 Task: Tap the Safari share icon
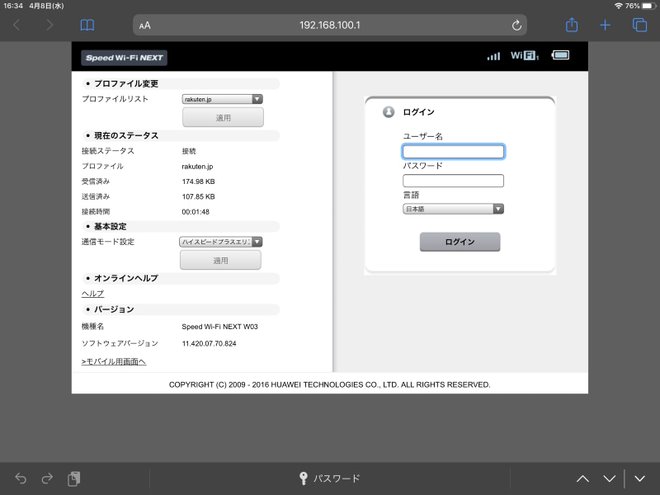571,25
